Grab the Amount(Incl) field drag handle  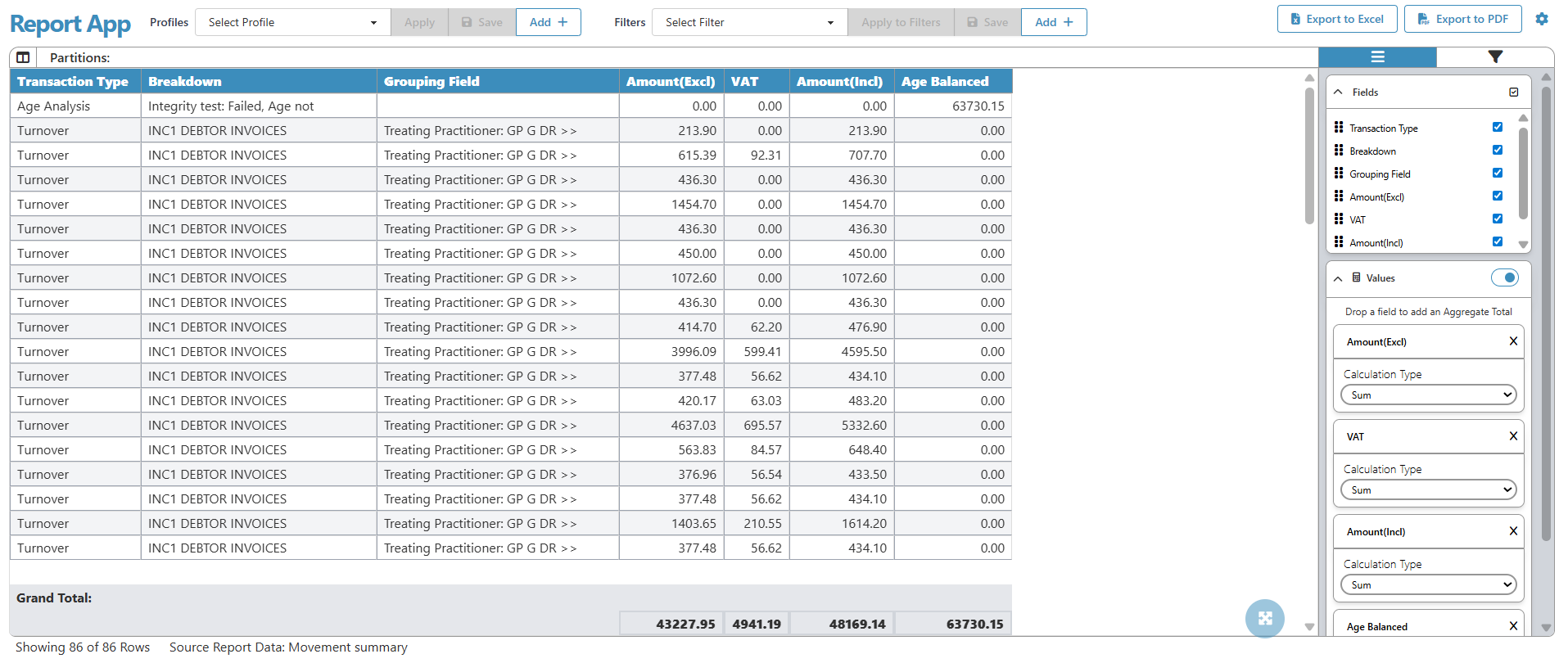[x=1339, y=241]
